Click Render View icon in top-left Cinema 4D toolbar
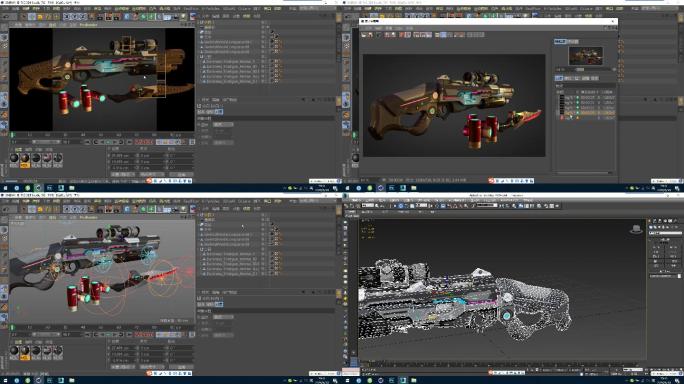This screenshot has height=384, width=684. (x=100, y=17)
